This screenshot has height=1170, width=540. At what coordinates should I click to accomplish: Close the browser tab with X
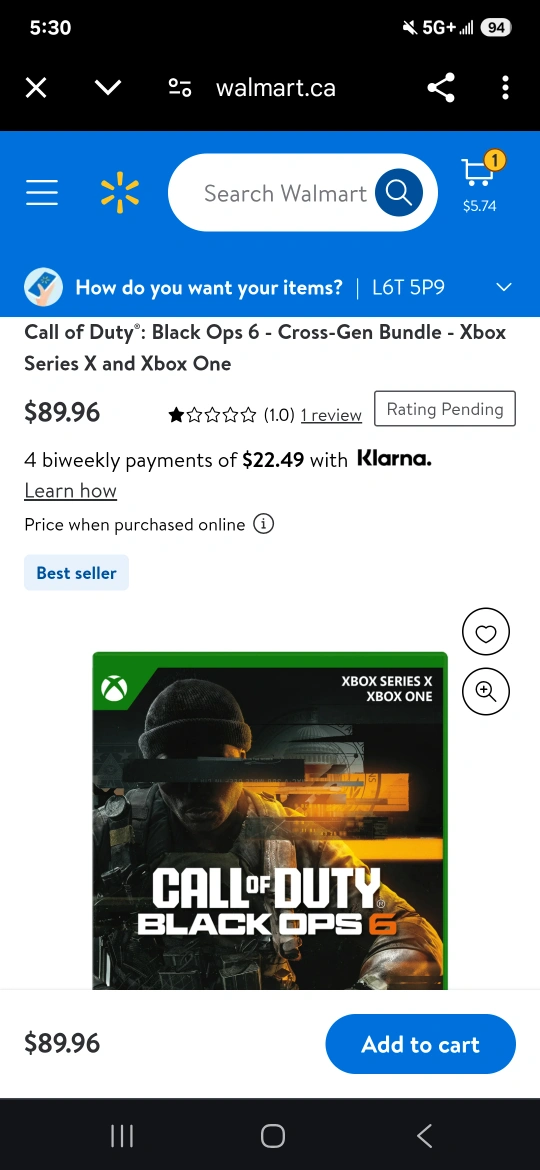[x=36, y=88]
